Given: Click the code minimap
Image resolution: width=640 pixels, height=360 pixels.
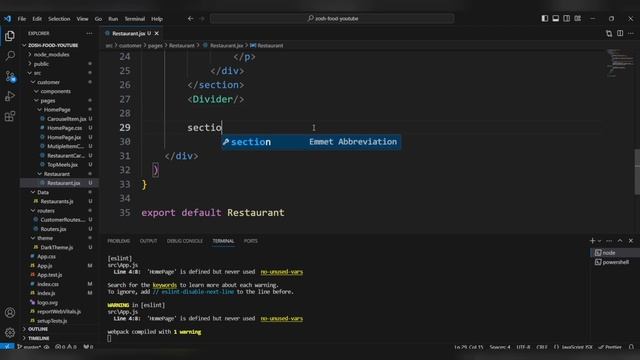Looking at the screenshot, I should [620, 63].
